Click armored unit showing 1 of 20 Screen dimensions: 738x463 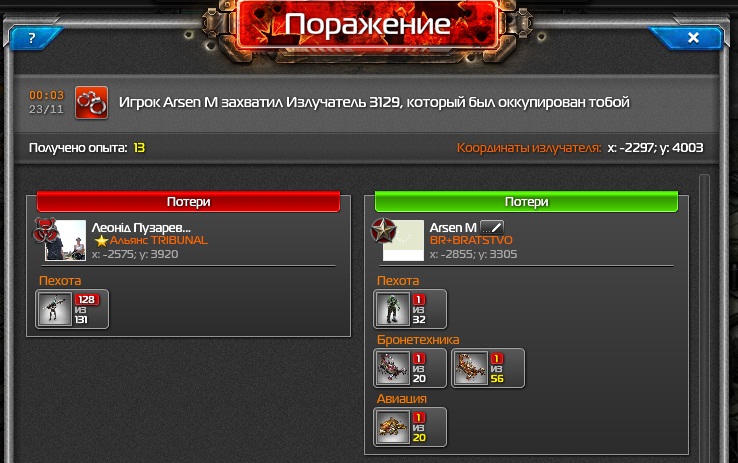click(x=410, y=368)
